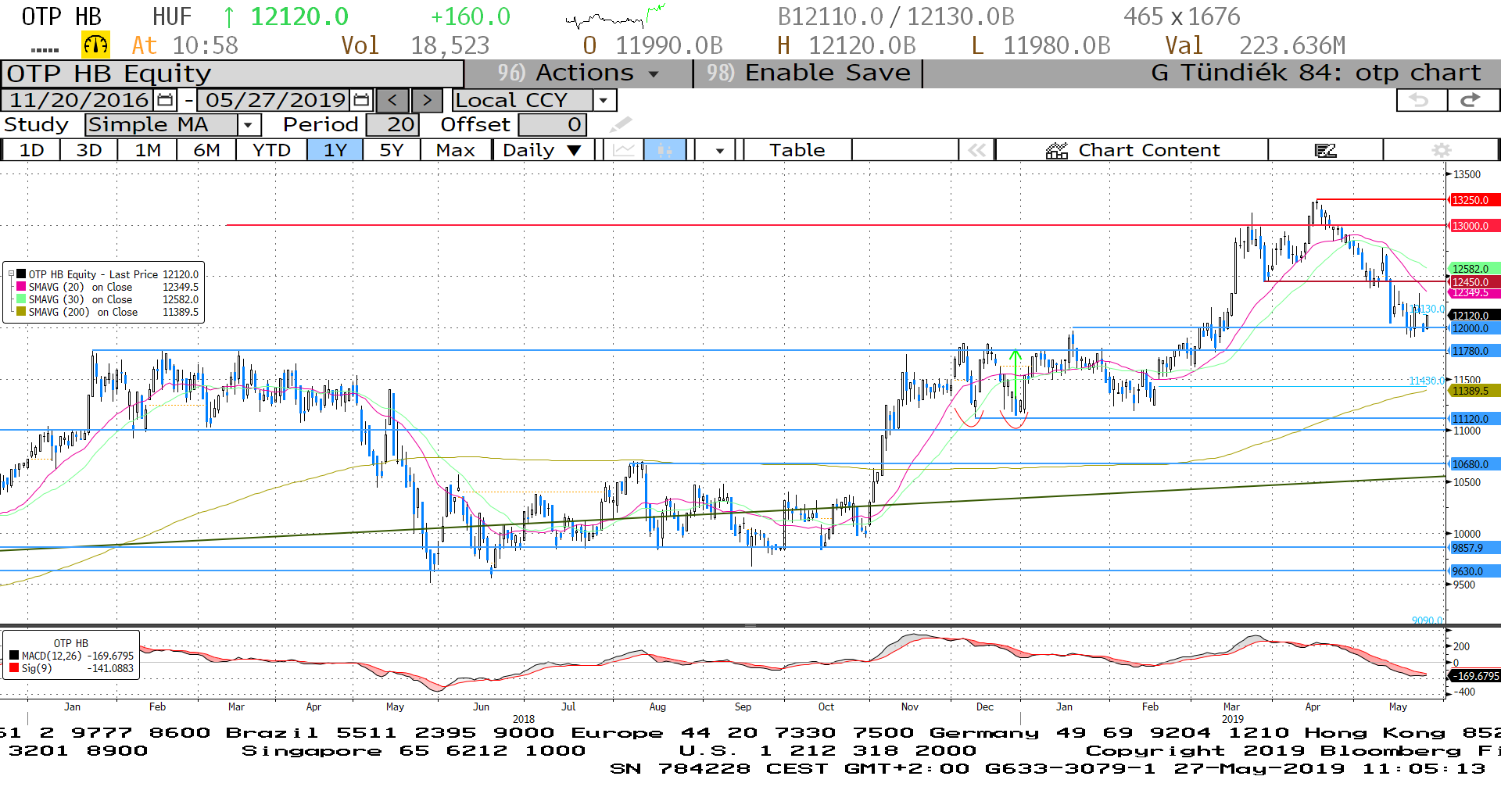Click the 13250.0 red price level label

[1474, 200]
